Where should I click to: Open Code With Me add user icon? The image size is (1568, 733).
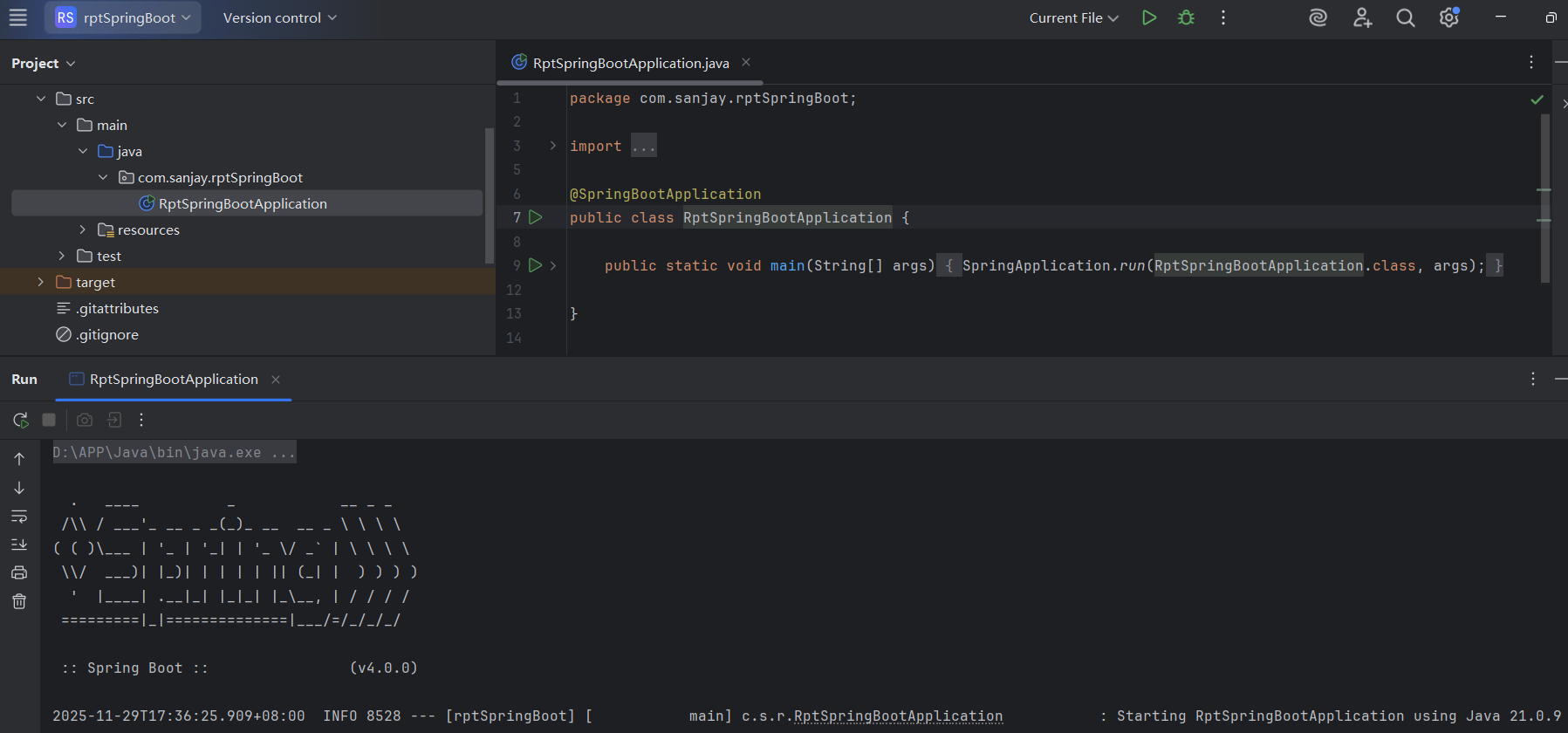[1362, 17]
